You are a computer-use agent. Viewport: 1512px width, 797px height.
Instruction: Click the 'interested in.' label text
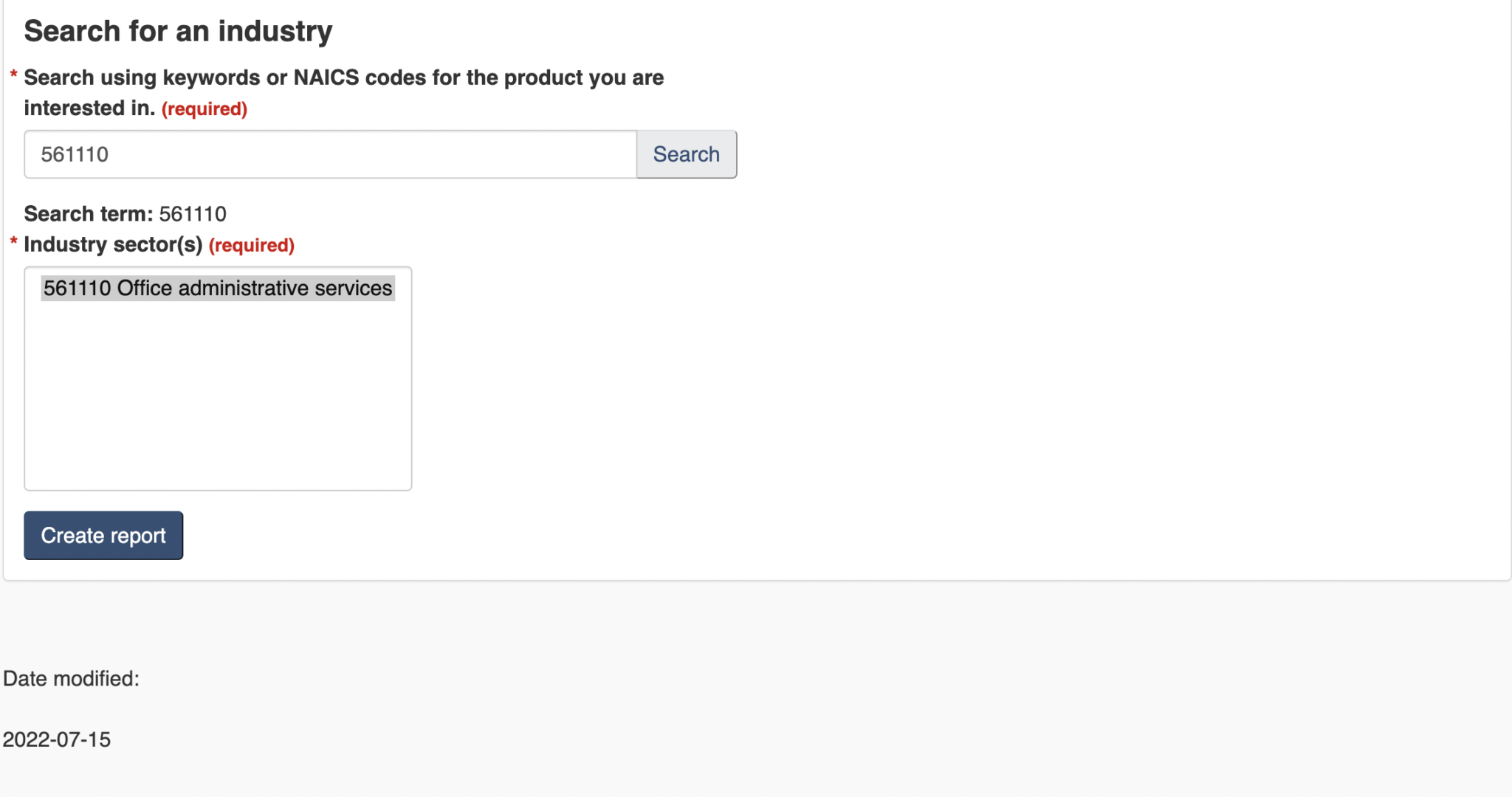(x=89, y=108)
